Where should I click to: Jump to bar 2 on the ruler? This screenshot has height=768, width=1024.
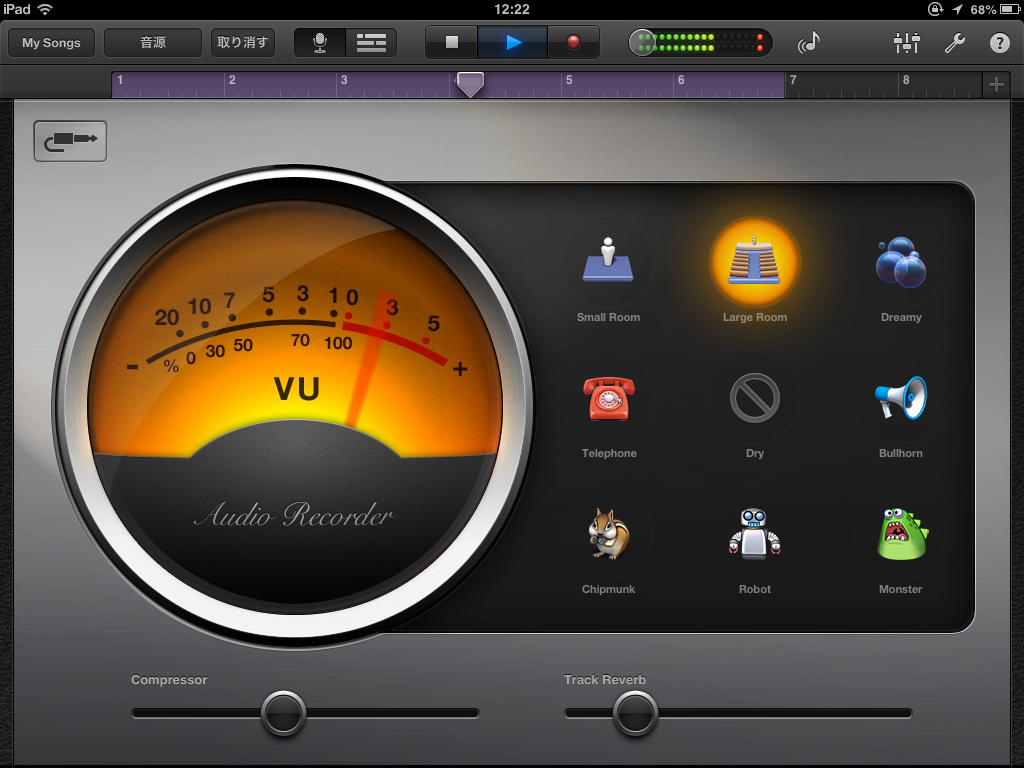pos(232,80)
